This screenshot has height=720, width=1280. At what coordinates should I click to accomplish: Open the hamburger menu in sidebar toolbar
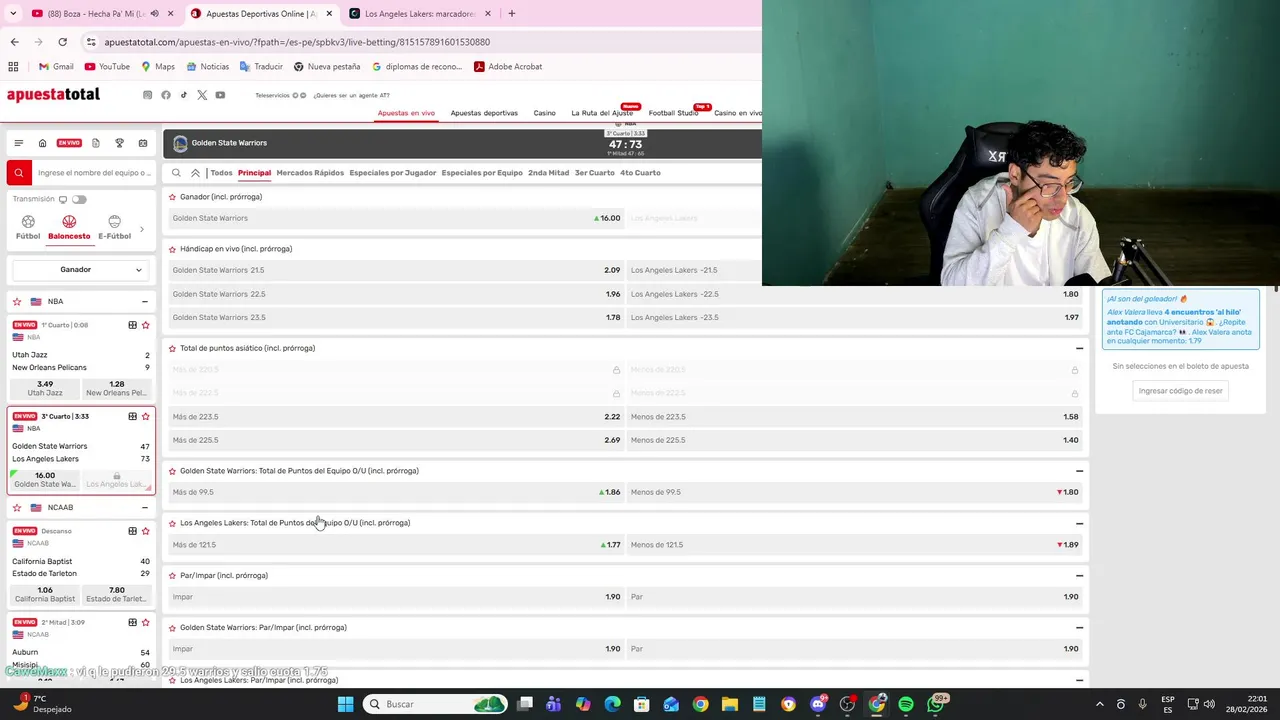click(18, 143)
